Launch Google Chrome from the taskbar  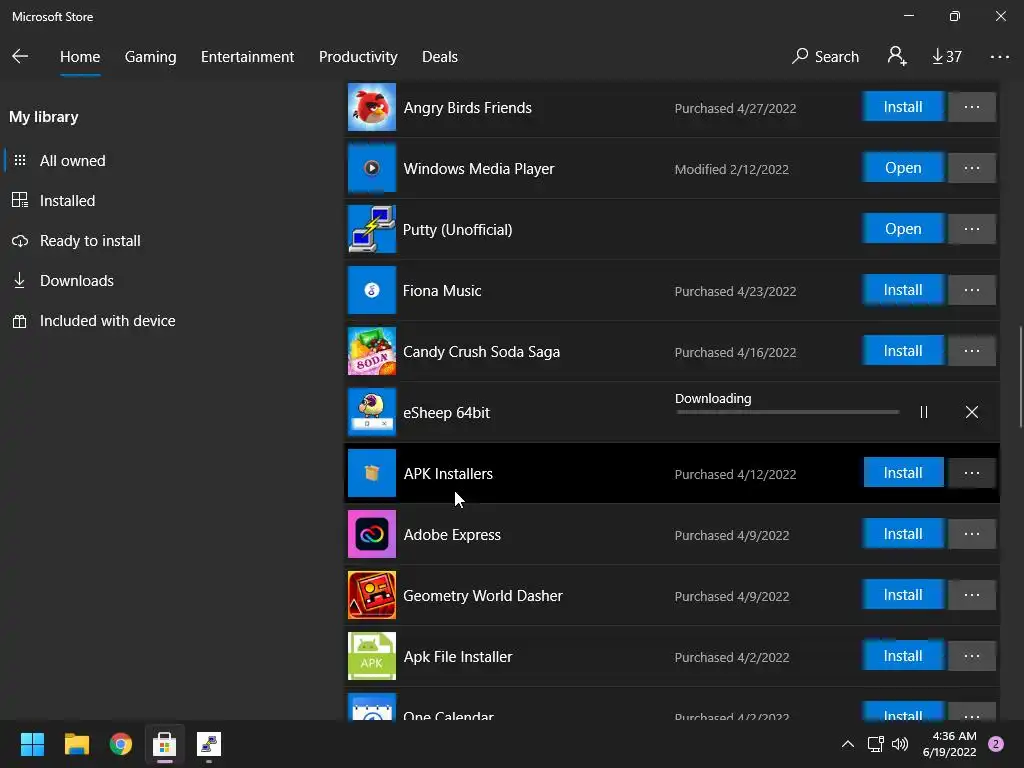tap(121, 744)
